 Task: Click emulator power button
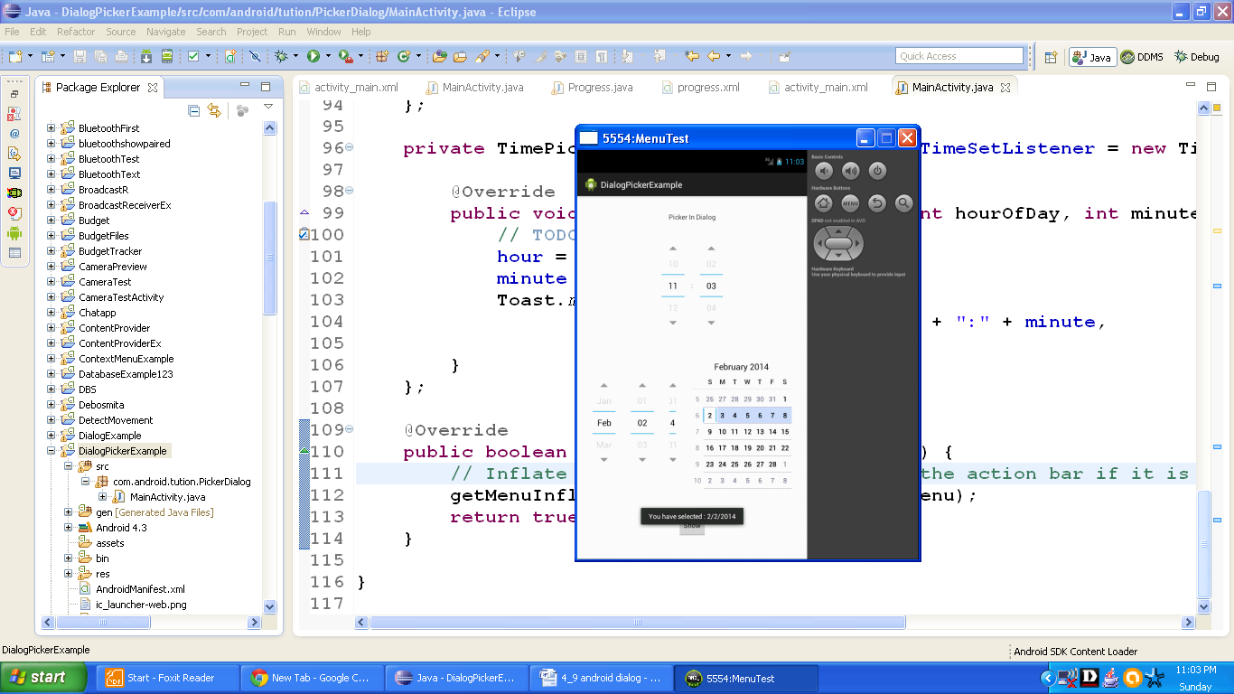pyautogui.click(x=877, y=171)
